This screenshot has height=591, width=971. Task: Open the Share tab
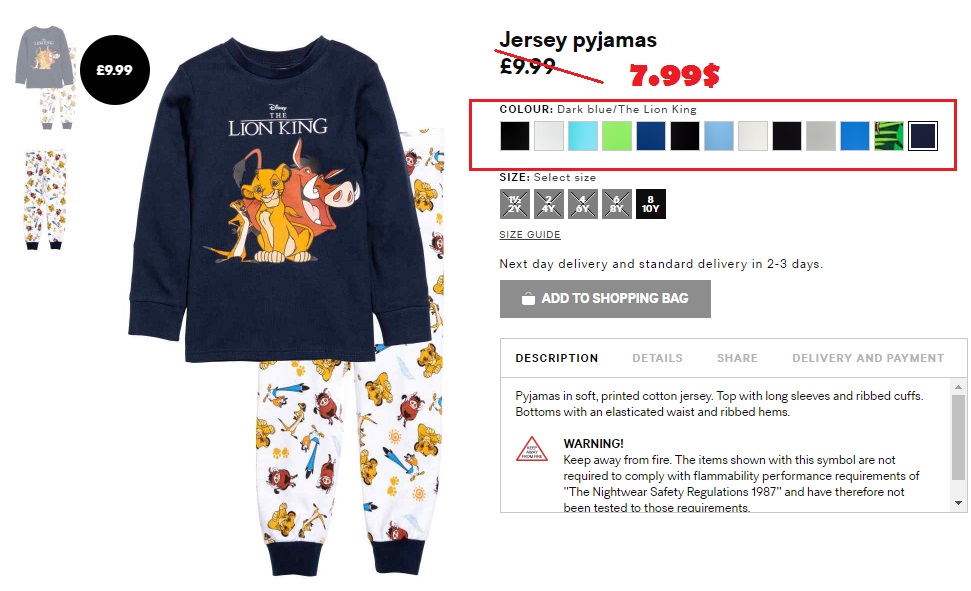[x=737, y=358]
